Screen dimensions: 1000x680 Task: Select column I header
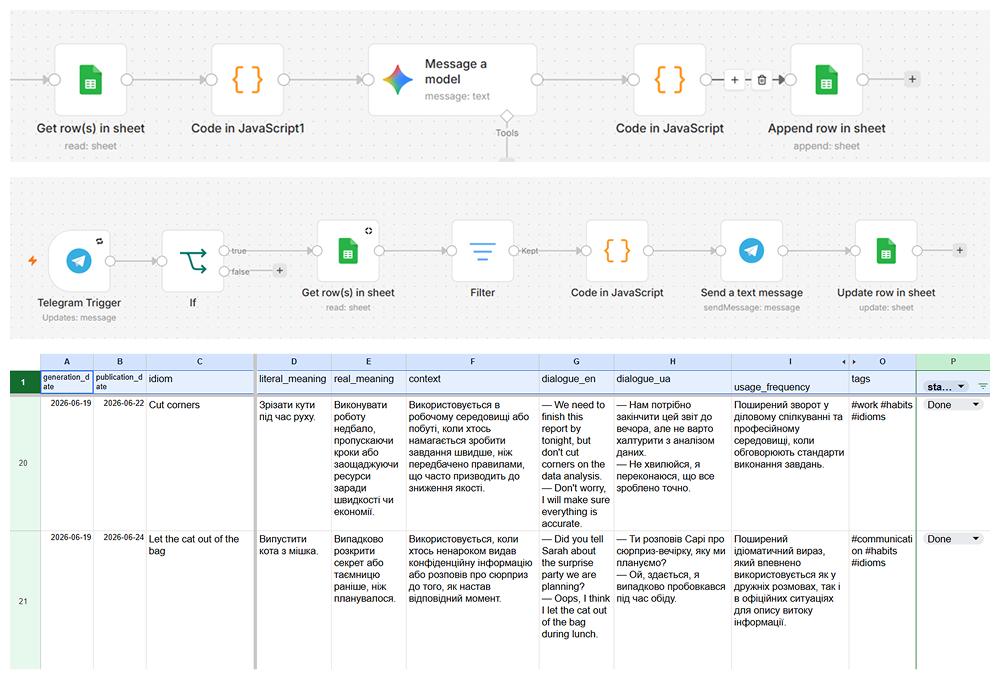point(790,362)
